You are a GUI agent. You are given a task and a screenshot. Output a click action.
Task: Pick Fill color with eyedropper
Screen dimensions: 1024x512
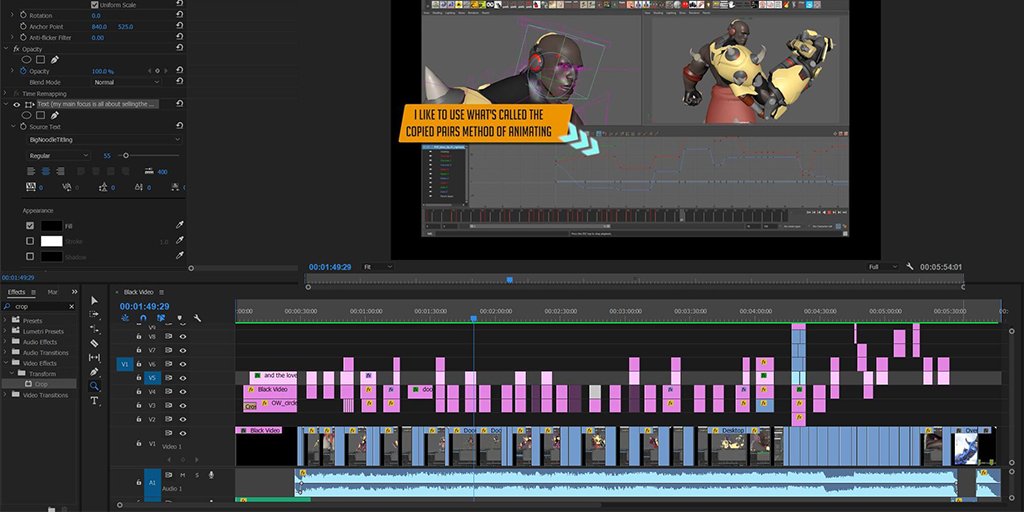click(x=180, y=225)
